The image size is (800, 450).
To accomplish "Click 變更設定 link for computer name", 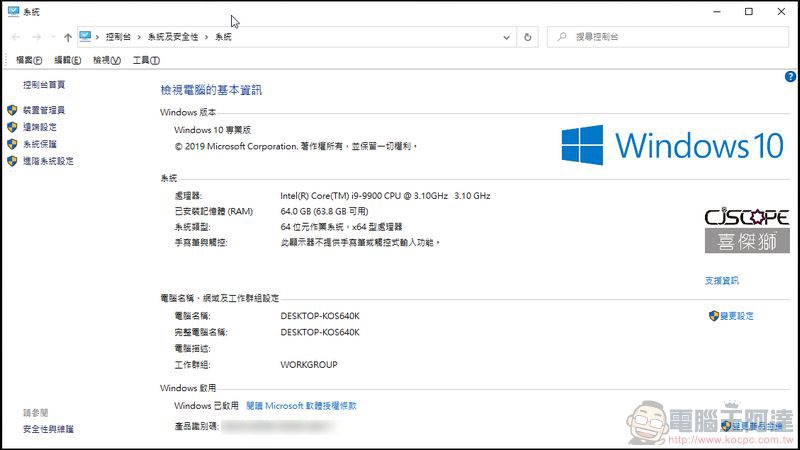I will (737, 316).
